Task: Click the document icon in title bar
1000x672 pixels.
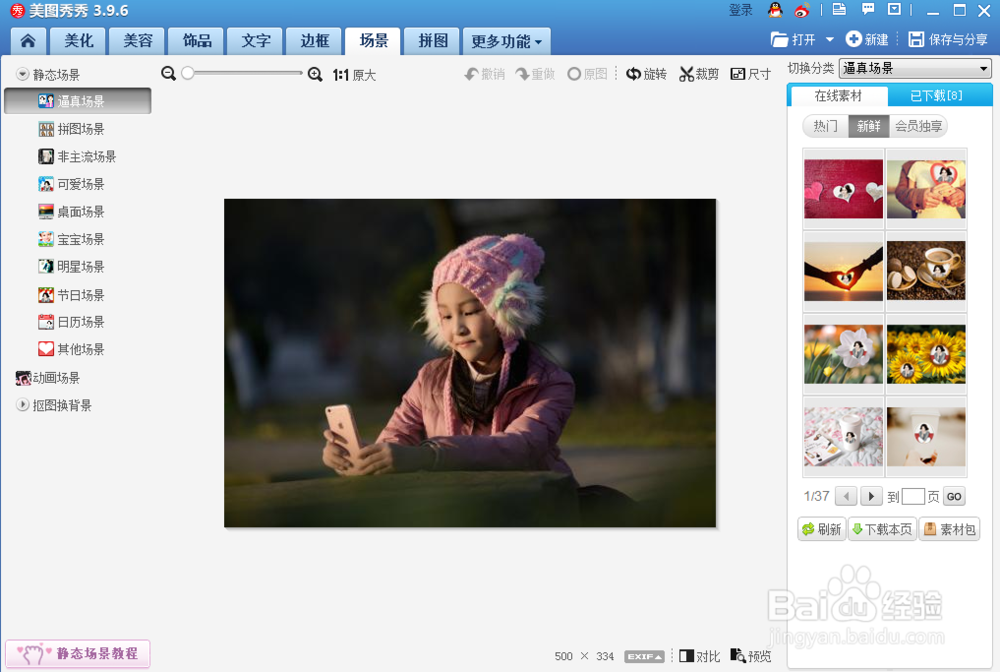Action: point(839,10)
